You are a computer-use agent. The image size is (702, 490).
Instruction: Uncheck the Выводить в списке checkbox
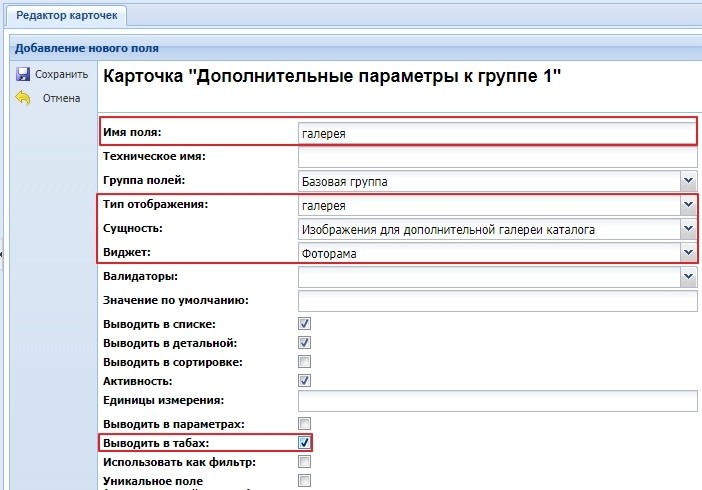(x=305, y=324)
